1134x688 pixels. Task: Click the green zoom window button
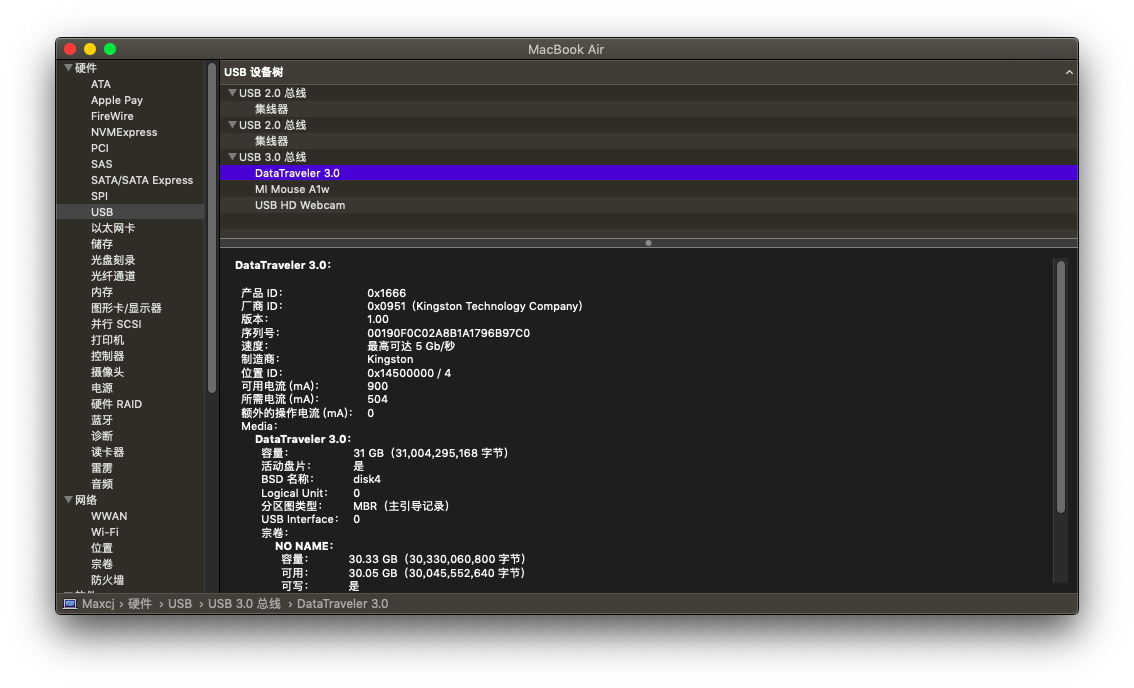[x=110, y=49]
